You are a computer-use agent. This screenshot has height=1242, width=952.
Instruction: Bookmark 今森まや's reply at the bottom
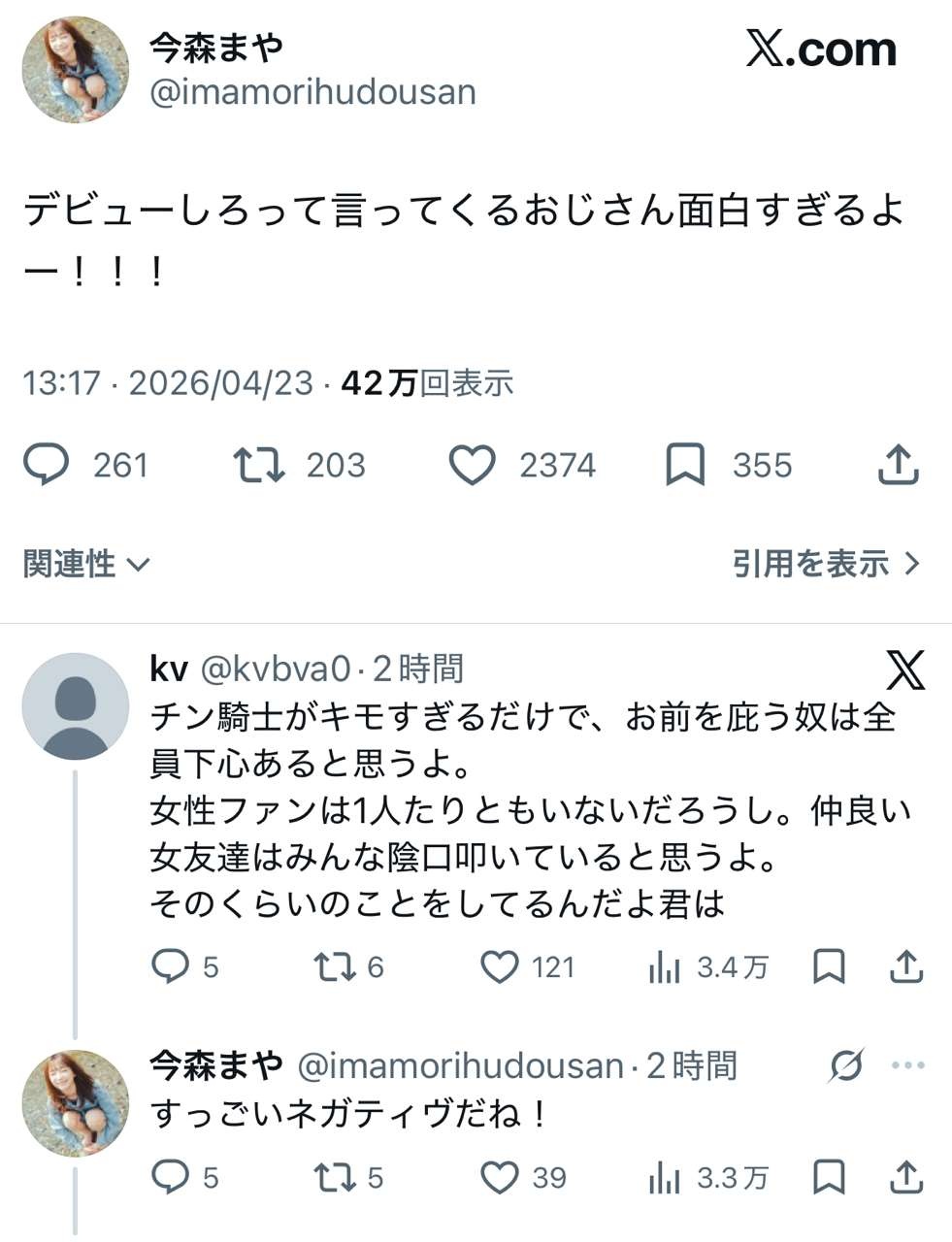[829, 1177]
